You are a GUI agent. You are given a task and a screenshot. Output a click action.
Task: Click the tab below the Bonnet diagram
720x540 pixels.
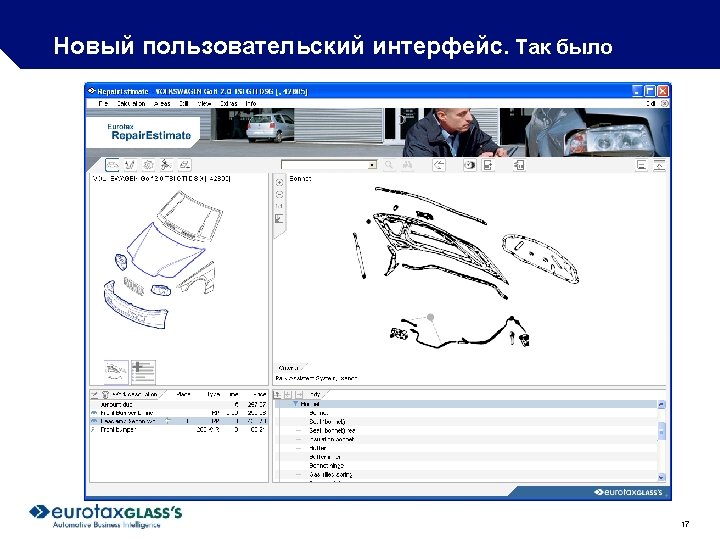coord(290,368)
